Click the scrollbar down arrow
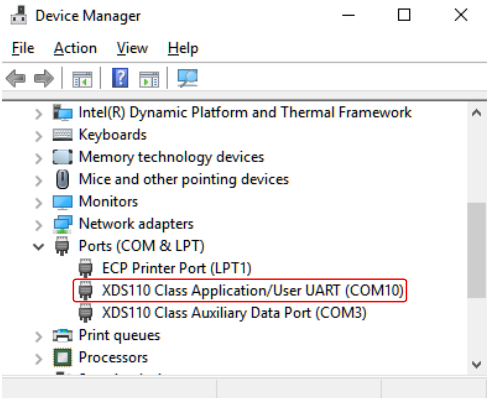Image resolution: width=488 pixels, height=399 pixels. click(x=476, y=364)
